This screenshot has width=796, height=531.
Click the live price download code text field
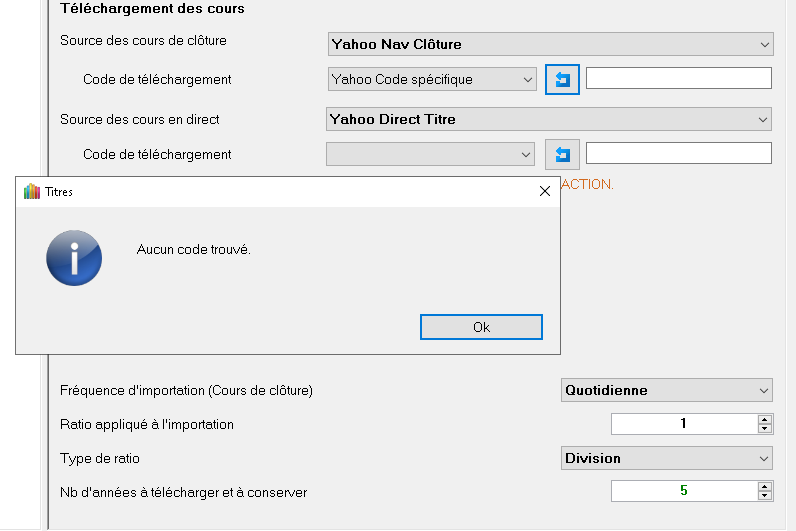(x=678, y=153)
